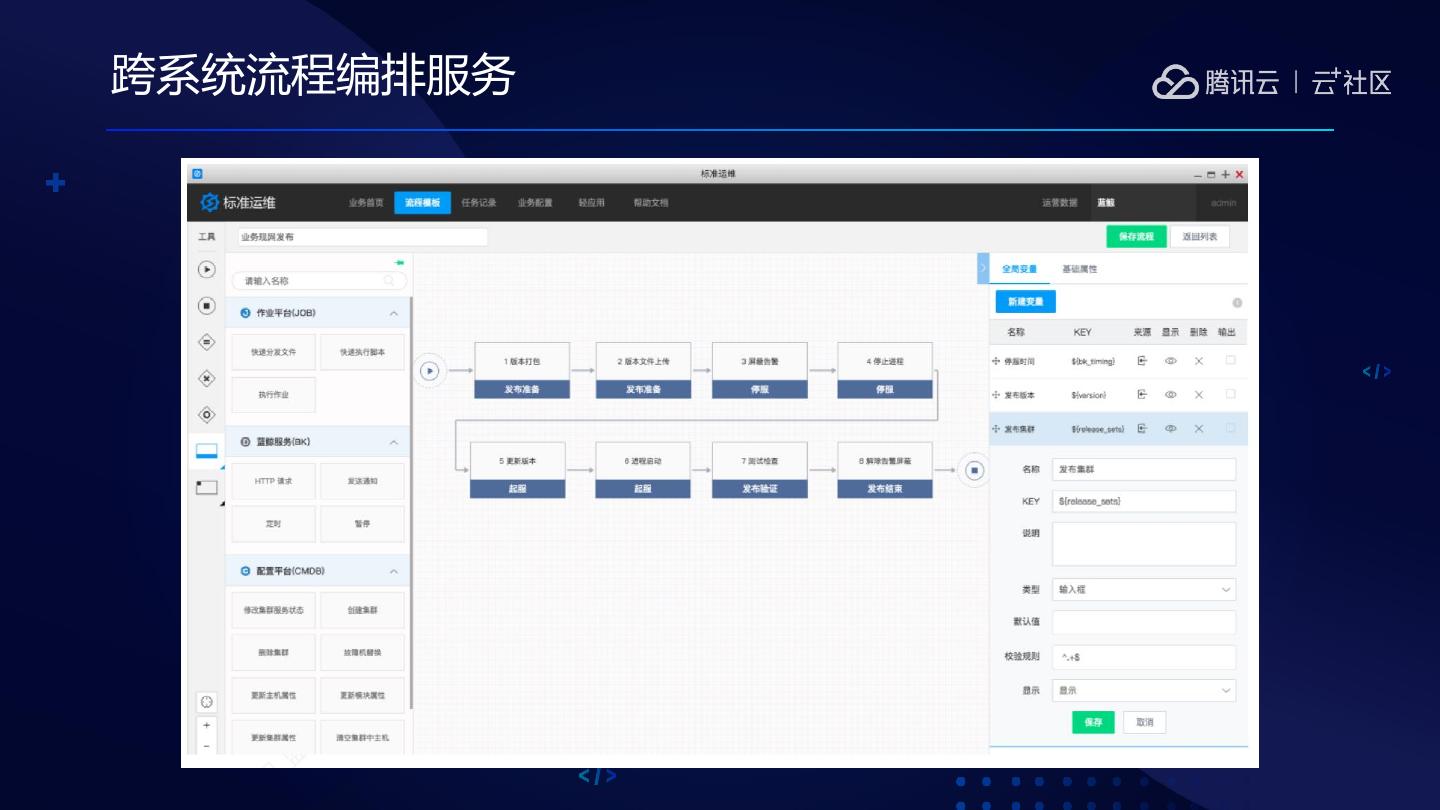Open the 流程模板 nav item

[x=423, y=202]
